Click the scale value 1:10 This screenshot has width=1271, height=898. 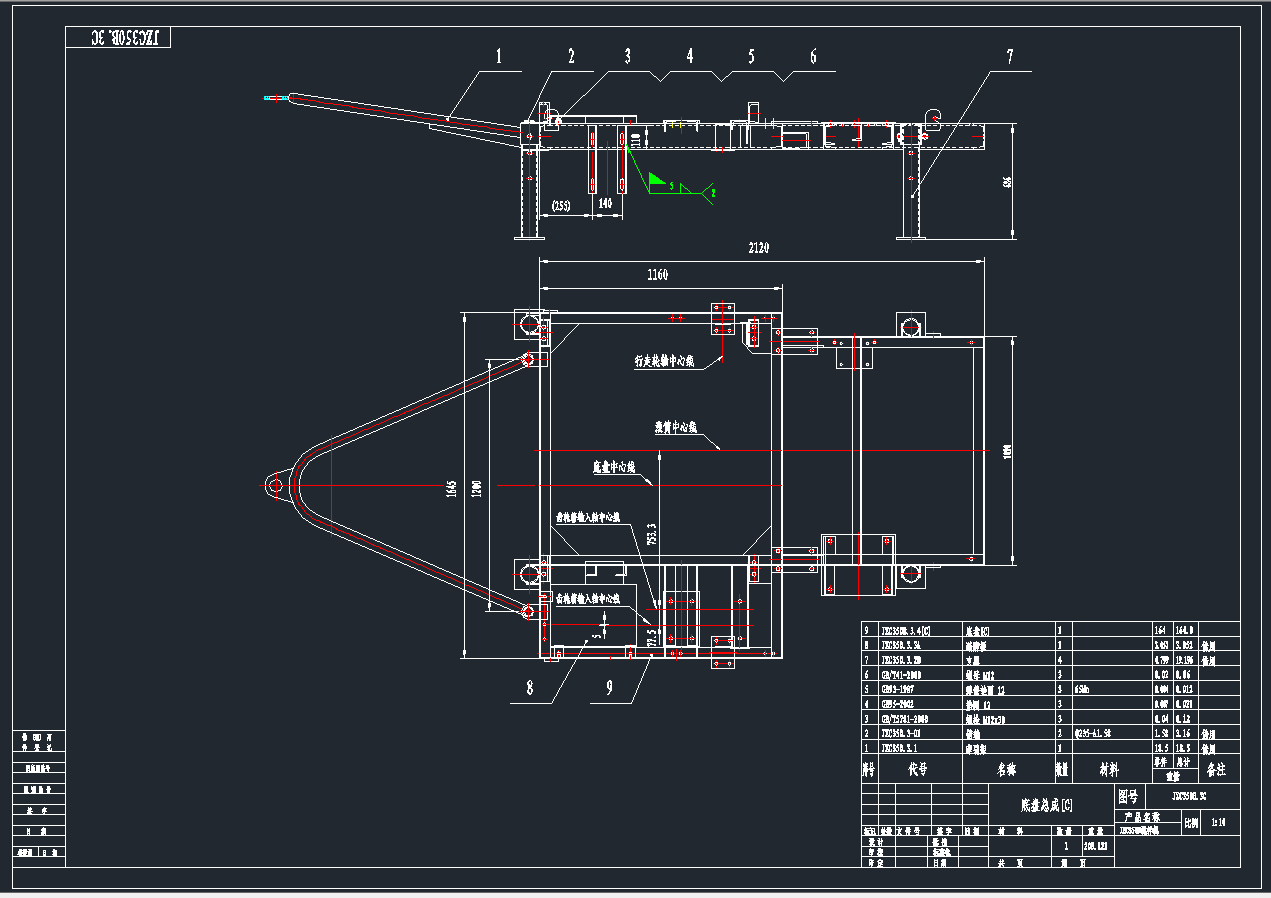[x=1220, y=823]
